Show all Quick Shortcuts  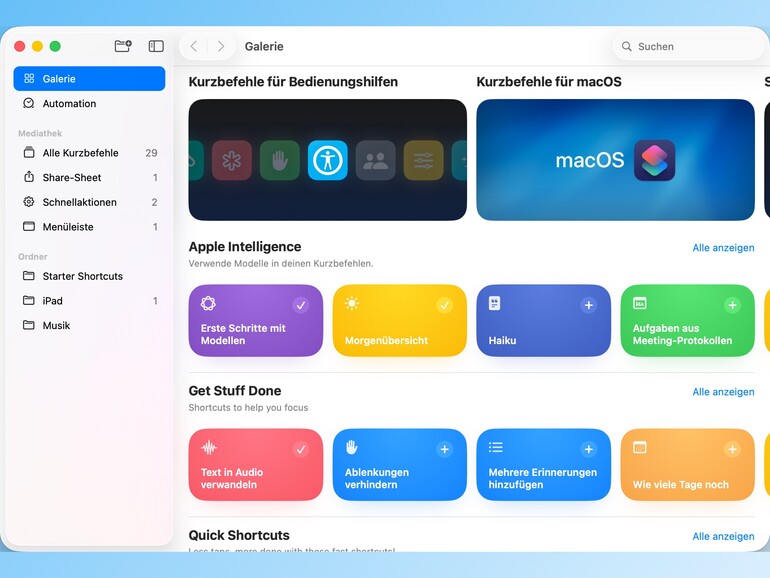[723, 536]
